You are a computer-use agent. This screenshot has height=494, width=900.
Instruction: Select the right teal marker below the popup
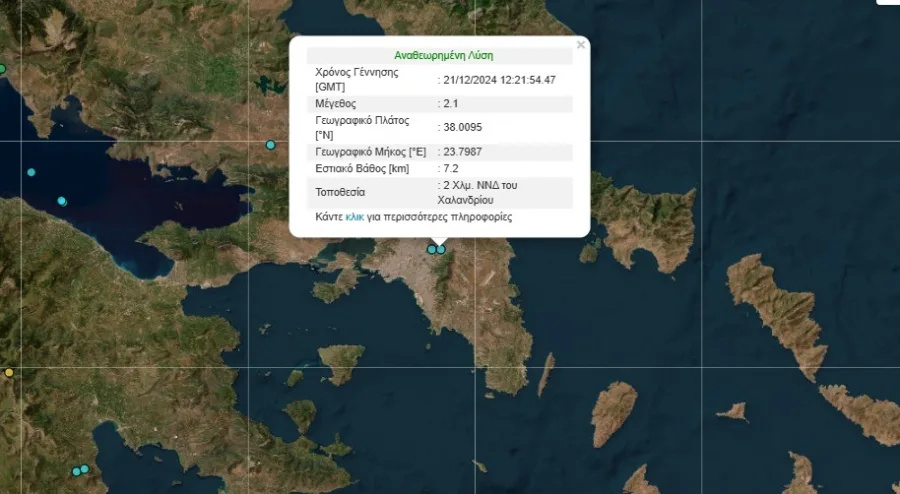(x=441, y=250)
